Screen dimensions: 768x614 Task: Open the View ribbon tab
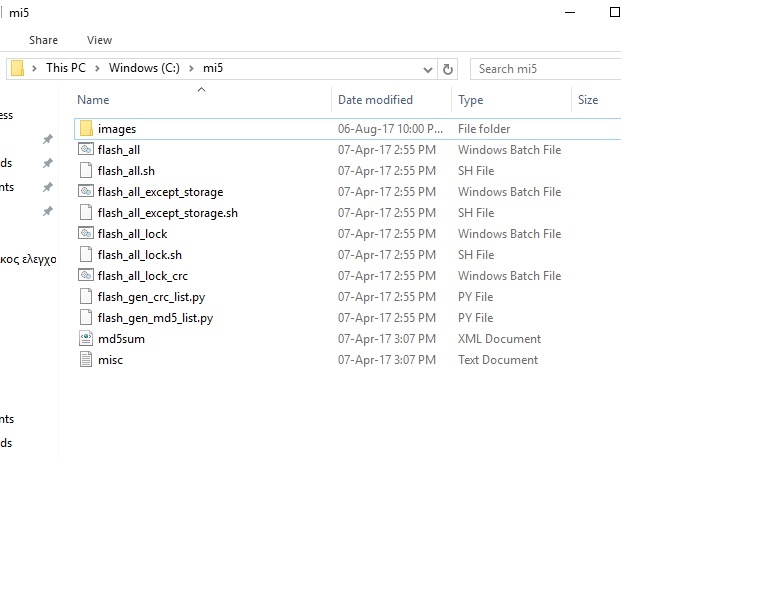tap(99, 40)
